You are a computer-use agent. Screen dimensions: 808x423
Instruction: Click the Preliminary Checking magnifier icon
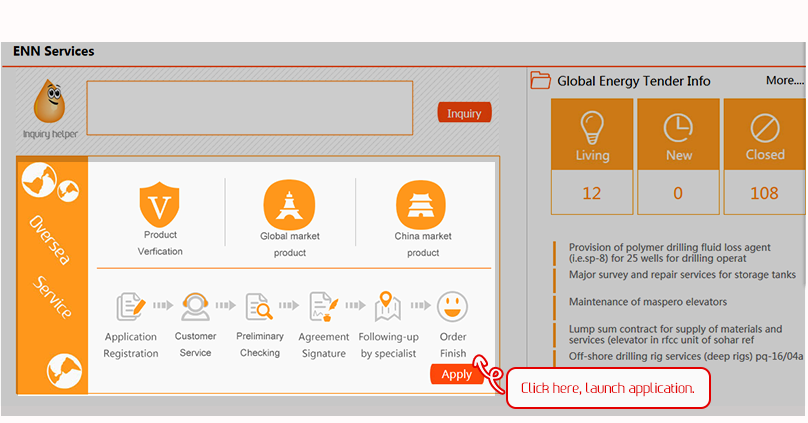click(259, 306)
